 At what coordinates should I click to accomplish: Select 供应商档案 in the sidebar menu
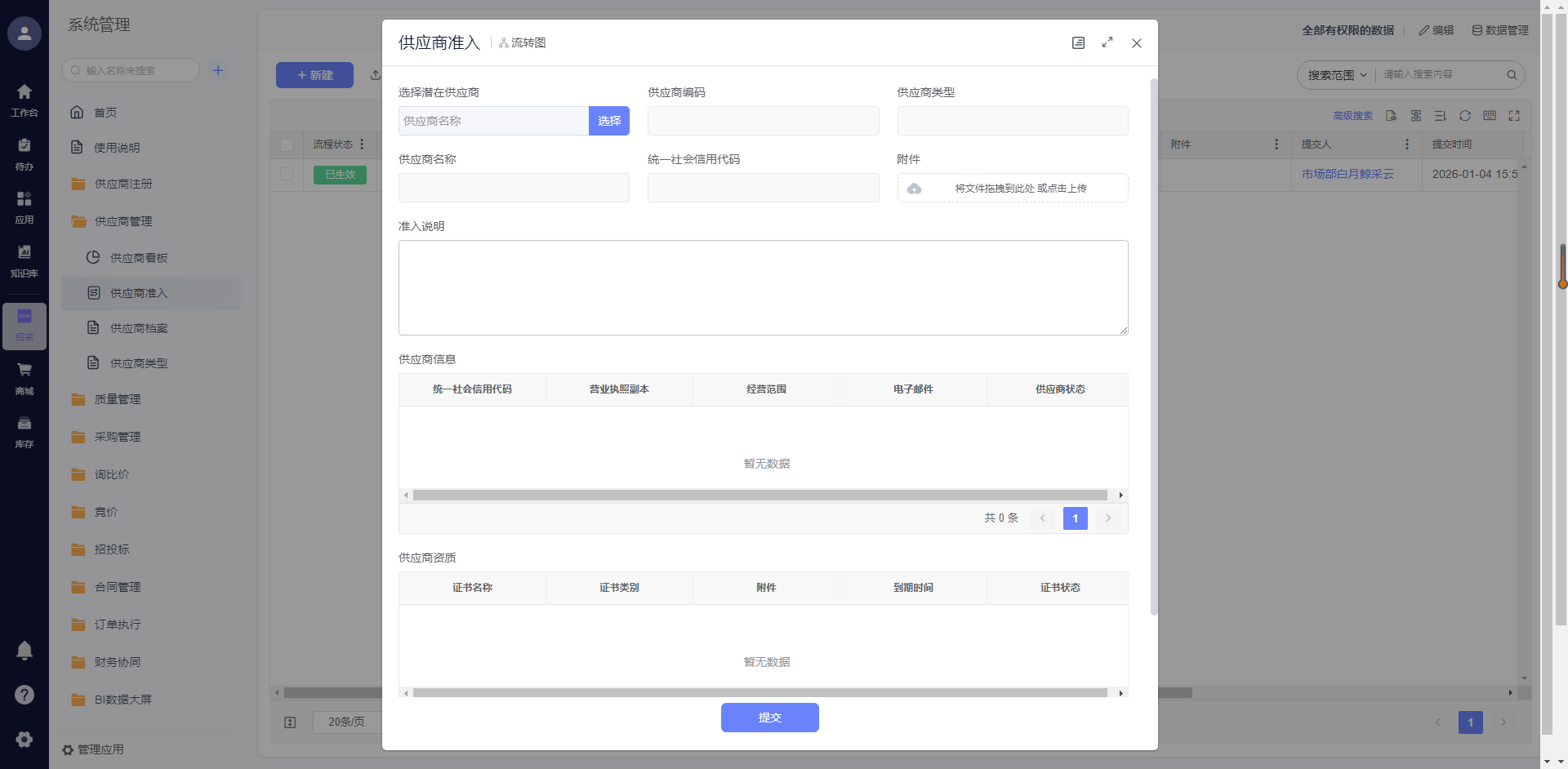[139, 328]
